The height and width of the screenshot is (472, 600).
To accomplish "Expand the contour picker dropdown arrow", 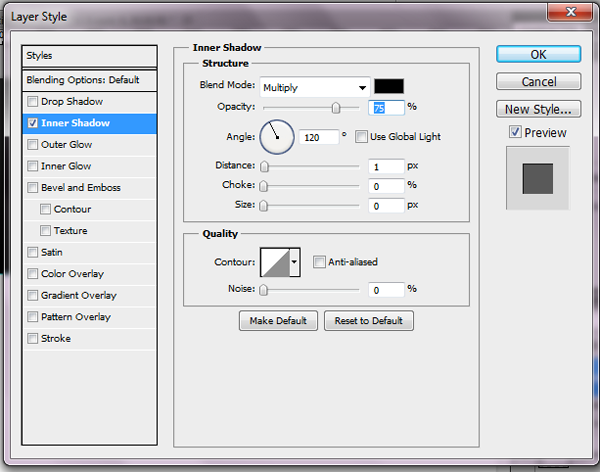I will pos(294,263).
